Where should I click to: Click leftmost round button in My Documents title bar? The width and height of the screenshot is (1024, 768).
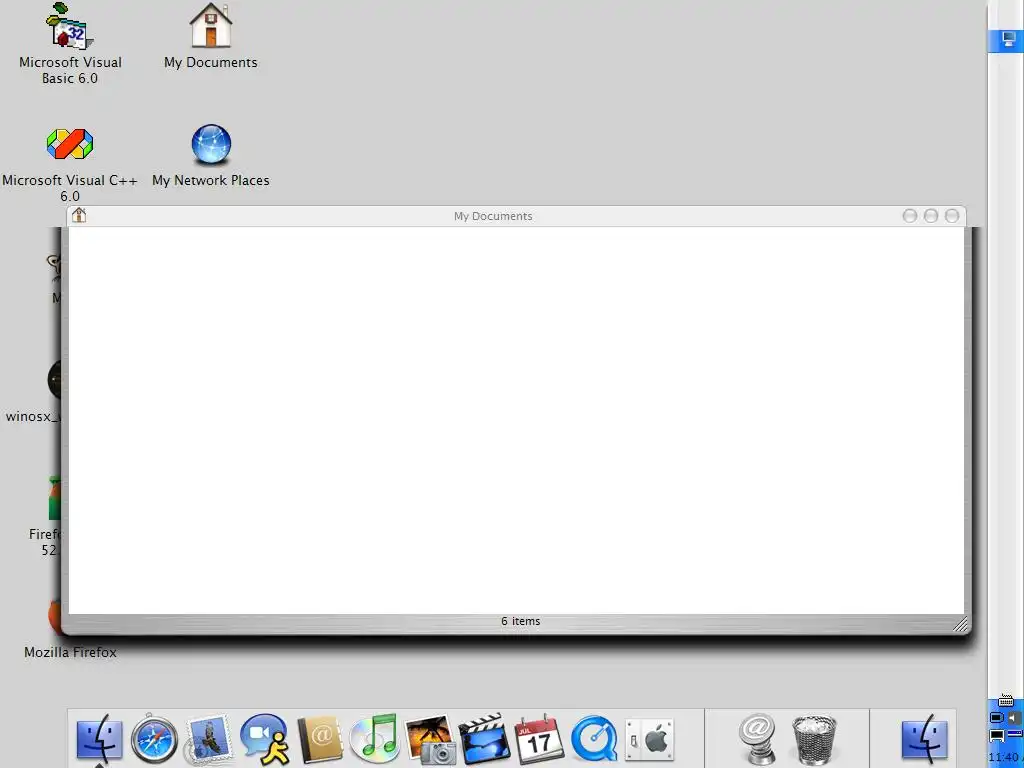click(910, 216)
